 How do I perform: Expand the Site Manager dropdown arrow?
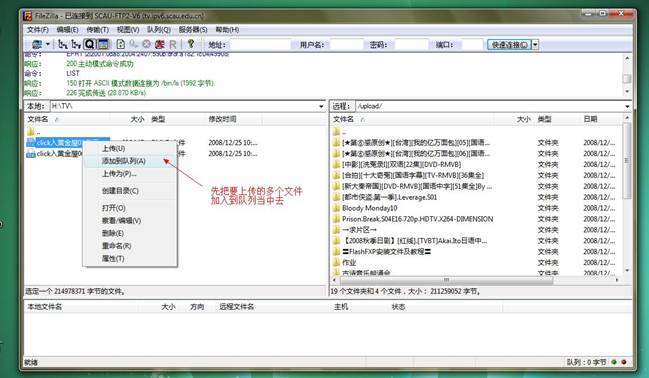coord(48,44)
